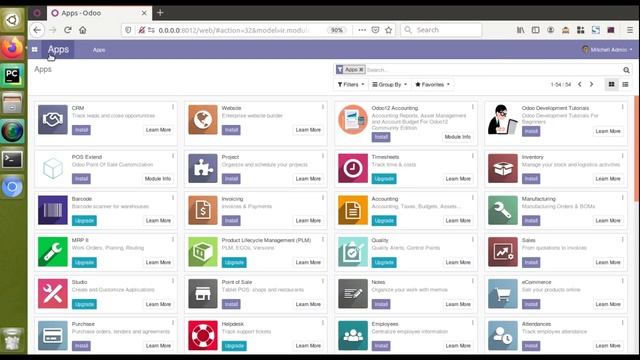The image size is (640, 360).
Task: Click the POS Extend cube icon
Action: pyautogui.click(x=53, y=168)
